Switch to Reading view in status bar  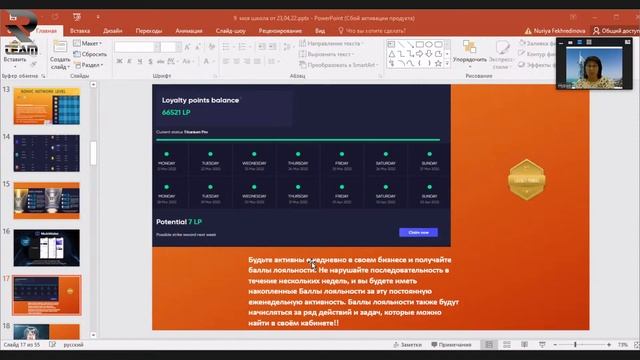[x=524, y=345]
